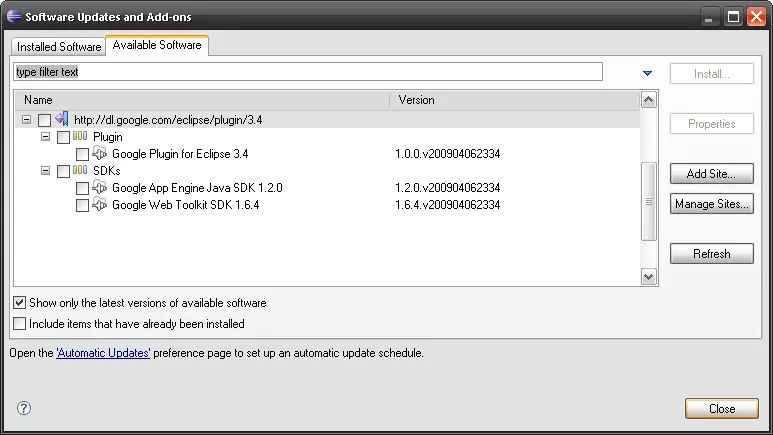Image resolution: width=773 pixels, height=435 pixels.
Task: Select Google App Engine Java SDK 1.2.0 text
Action: coord(197,187)
